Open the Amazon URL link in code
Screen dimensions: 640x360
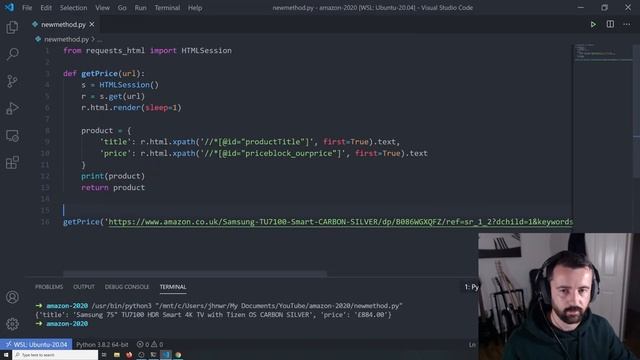point(340,222)
